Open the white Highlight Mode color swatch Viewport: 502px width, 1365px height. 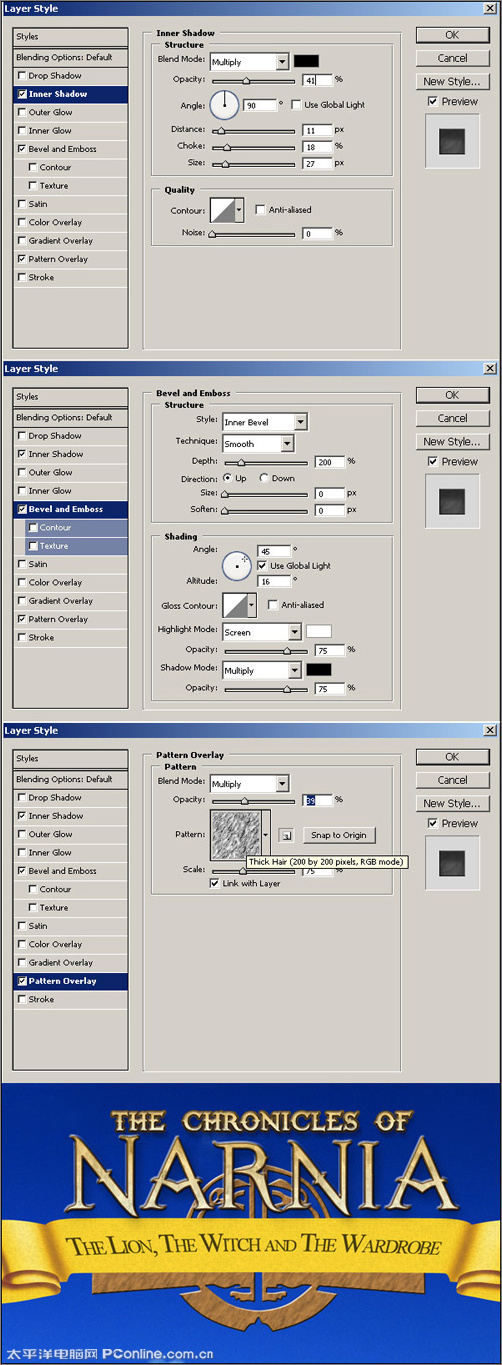[318, 632]
